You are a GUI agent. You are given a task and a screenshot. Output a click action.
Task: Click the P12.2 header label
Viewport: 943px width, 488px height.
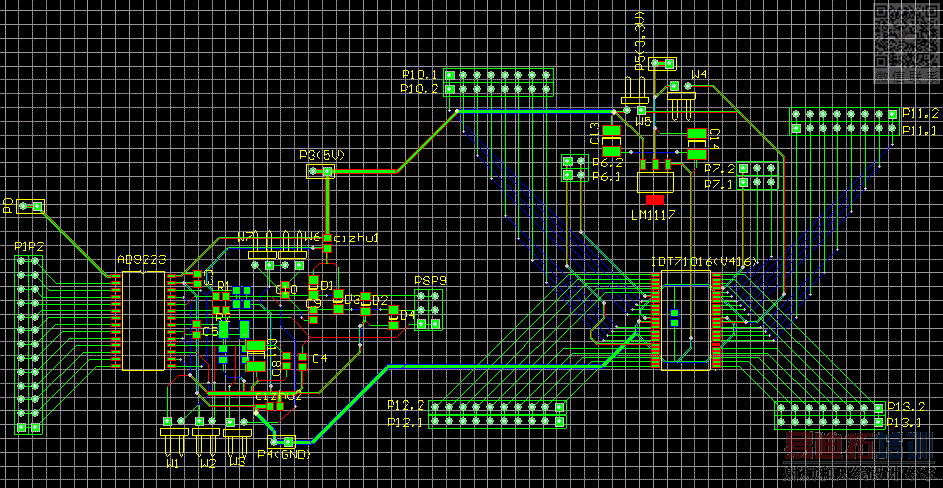406,404
